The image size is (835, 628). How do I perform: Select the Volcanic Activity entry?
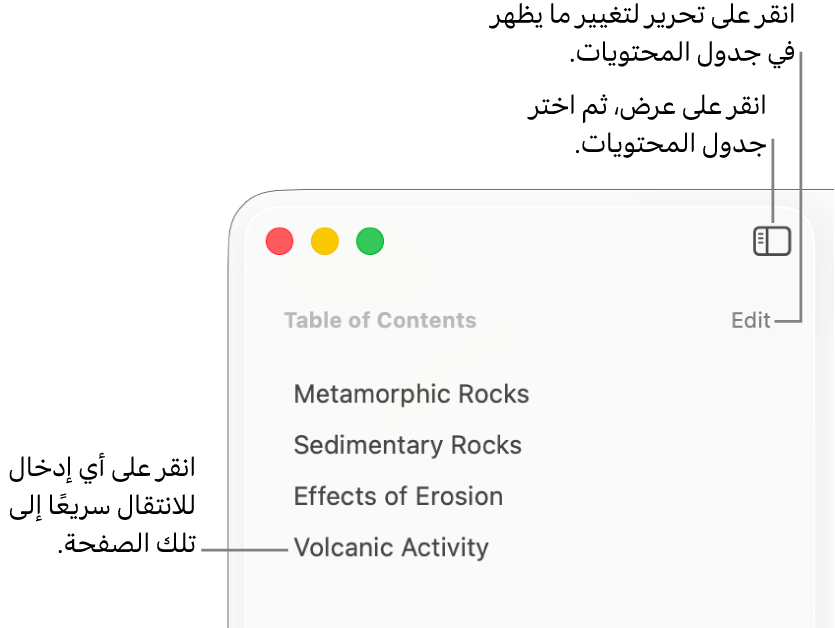click(x=391, y=548)
